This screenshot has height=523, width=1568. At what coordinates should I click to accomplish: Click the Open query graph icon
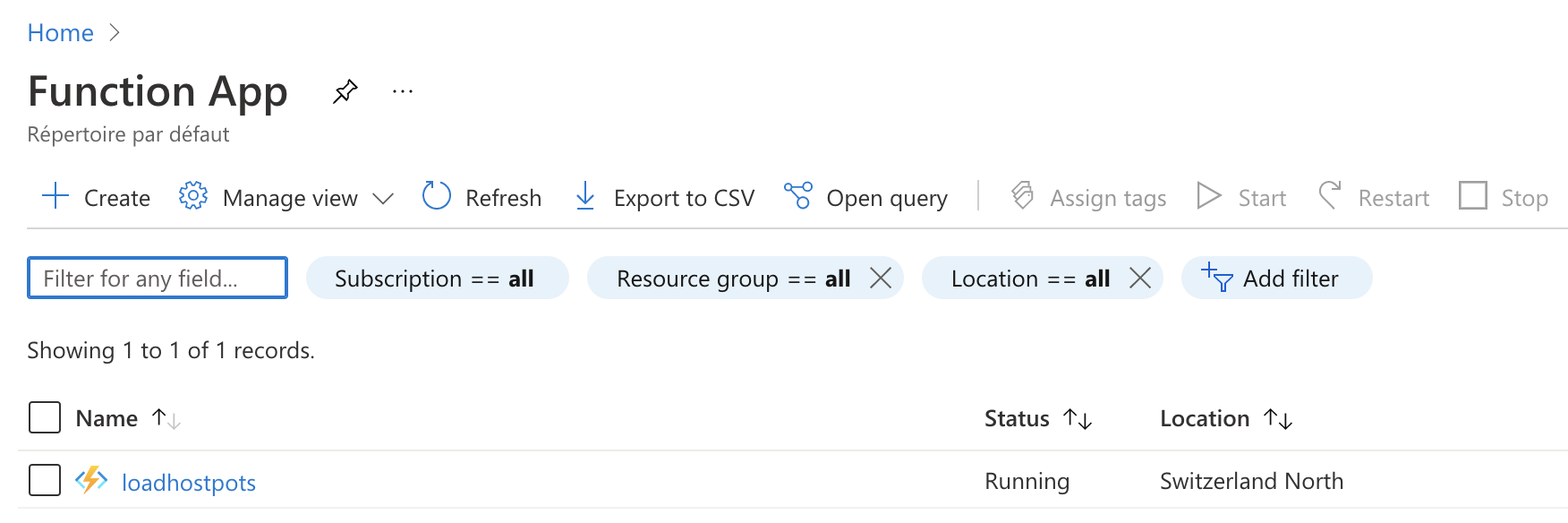798,195
